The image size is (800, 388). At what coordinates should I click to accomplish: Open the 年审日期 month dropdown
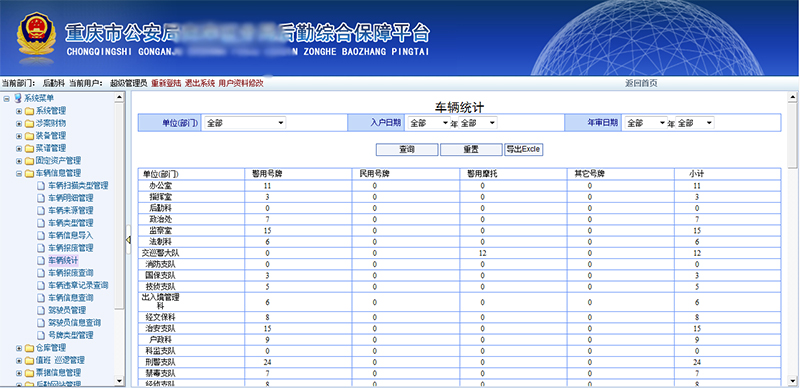tap(695, 123)
